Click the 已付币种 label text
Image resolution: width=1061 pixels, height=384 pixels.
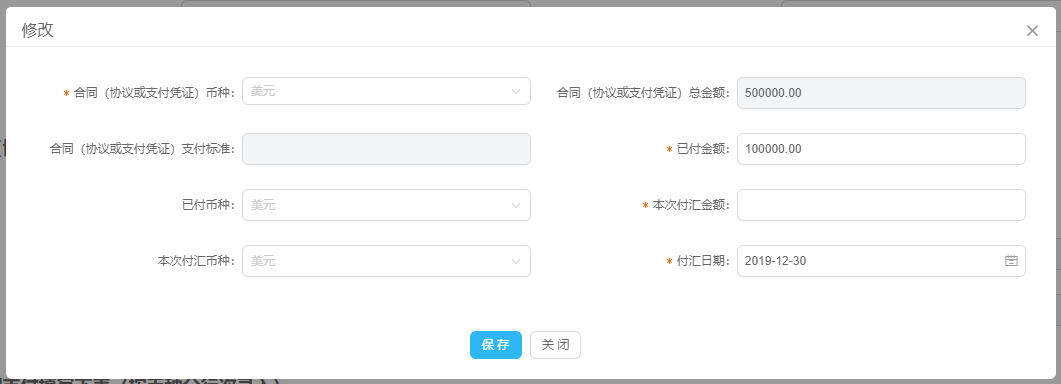[208, 205]
